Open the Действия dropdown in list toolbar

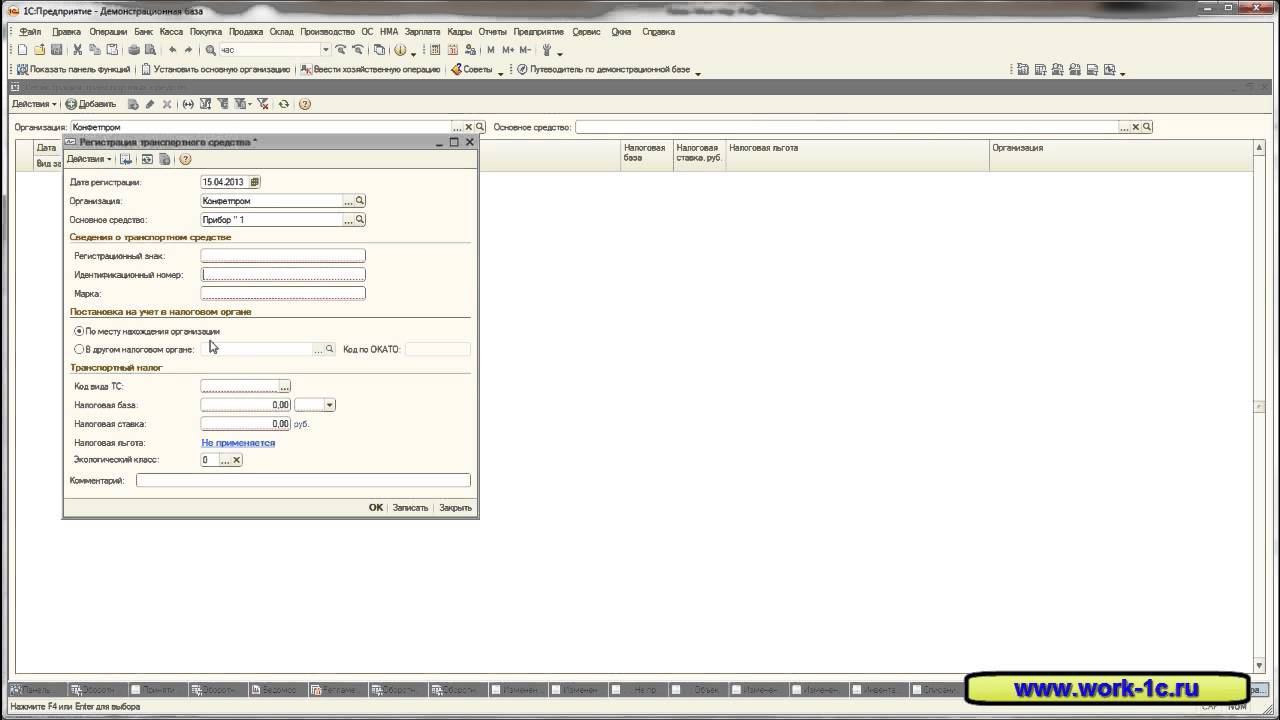(x=35, y=104)
